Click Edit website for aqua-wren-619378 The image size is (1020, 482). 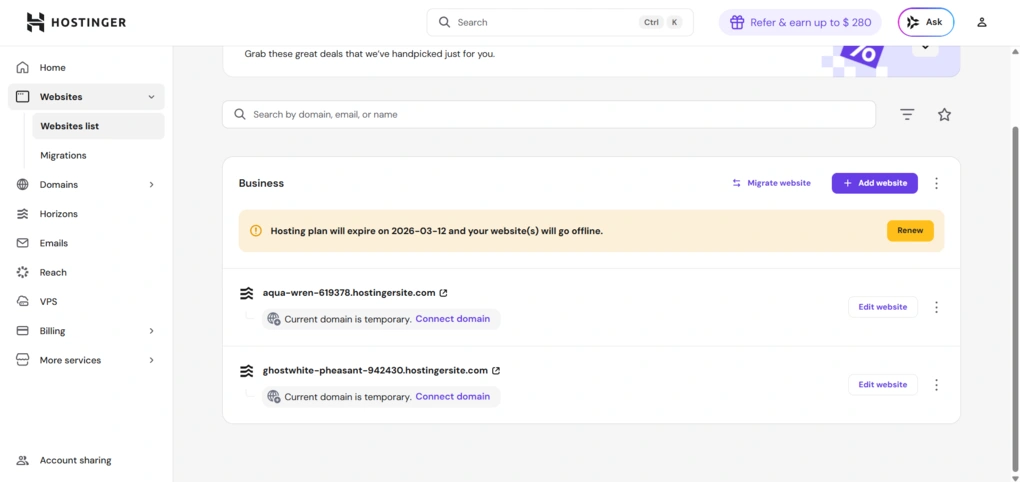(883, 307)
